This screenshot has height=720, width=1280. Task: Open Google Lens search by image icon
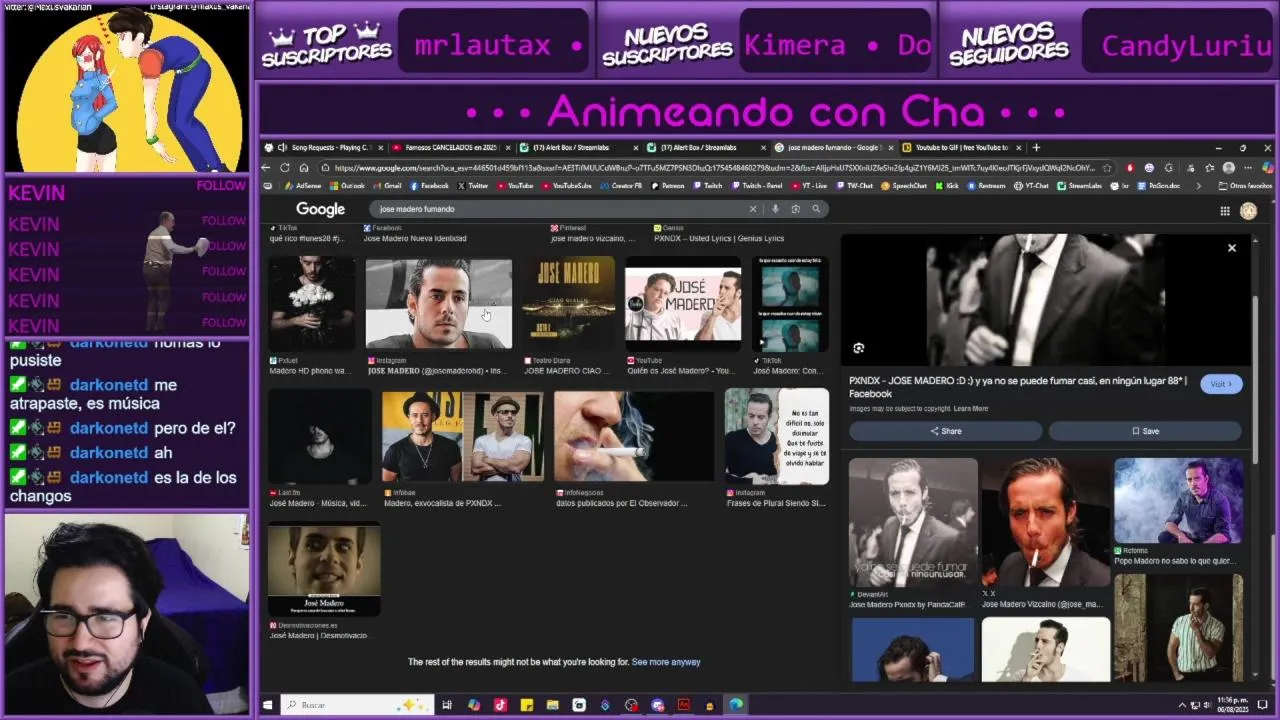pos(795,209)
